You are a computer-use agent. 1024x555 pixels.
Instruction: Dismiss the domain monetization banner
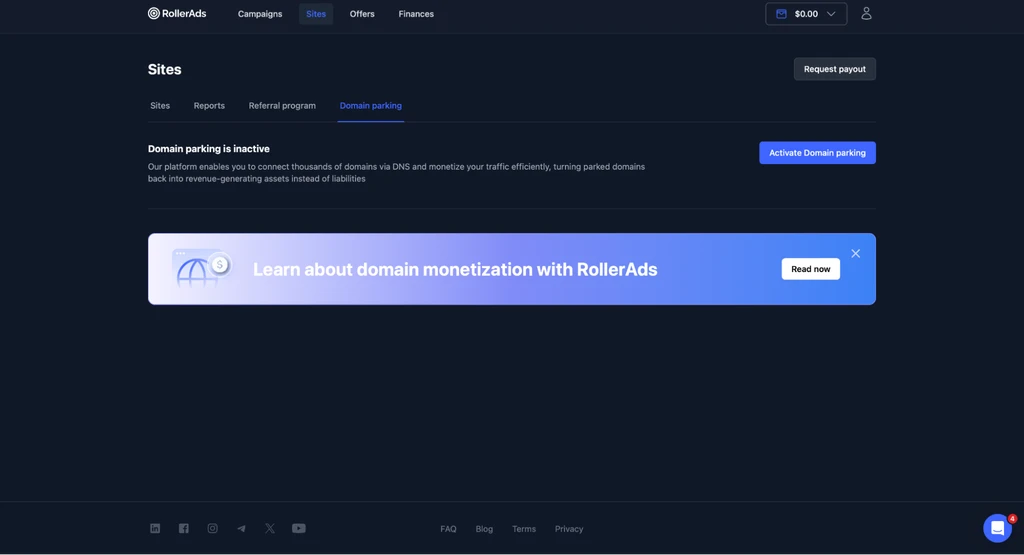tap(856, 253)
